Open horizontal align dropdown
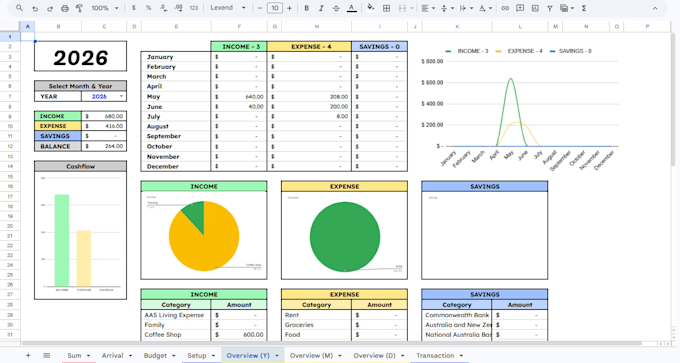This screenshot has width=680, height=363. point(428,8)
